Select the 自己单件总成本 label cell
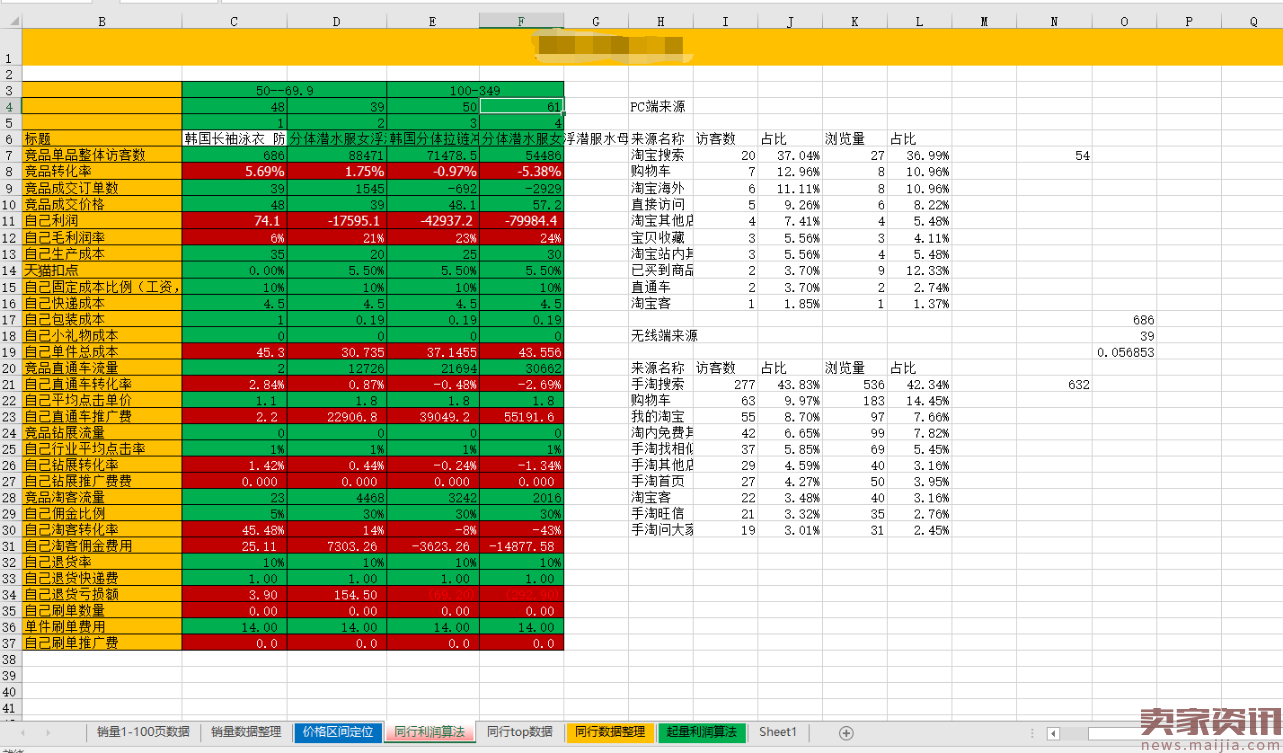 point(102,351)
